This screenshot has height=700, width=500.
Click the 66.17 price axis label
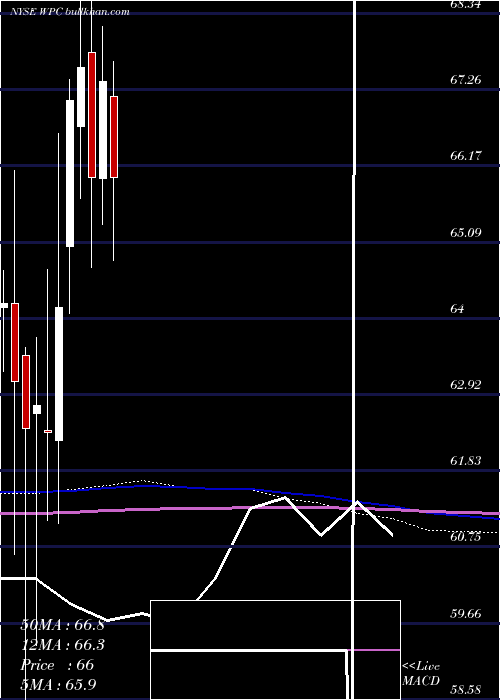pyautogui.click(x=466, y=156)
